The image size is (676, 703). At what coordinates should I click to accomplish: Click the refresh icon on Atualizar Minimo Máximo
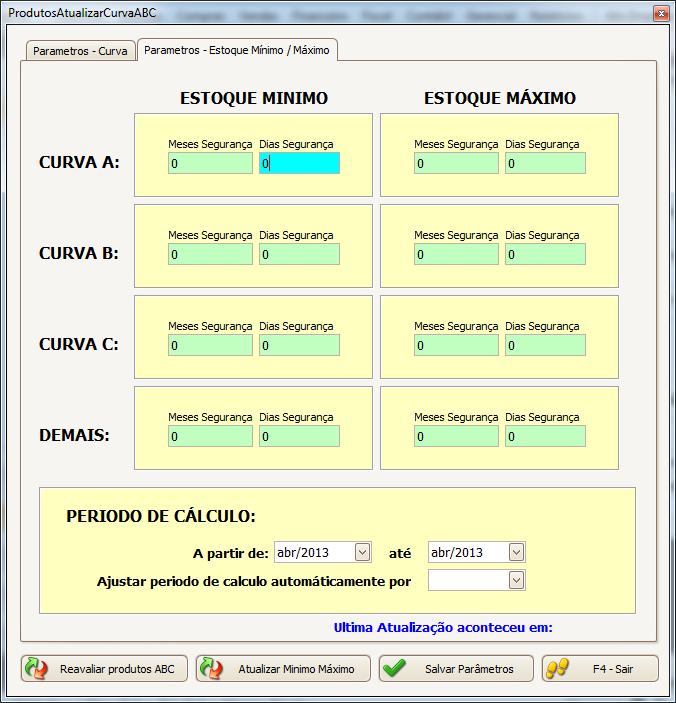click(211, 669)
